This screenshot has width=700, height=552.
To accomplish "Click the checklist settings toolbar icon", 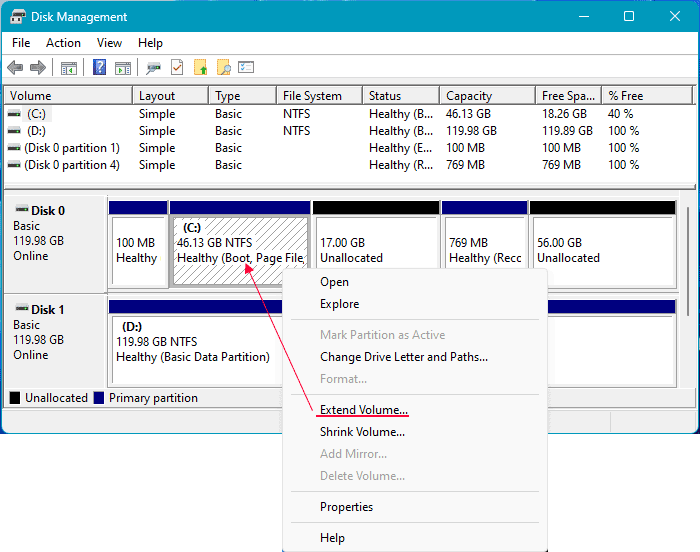I will click(x=246, y=68).
